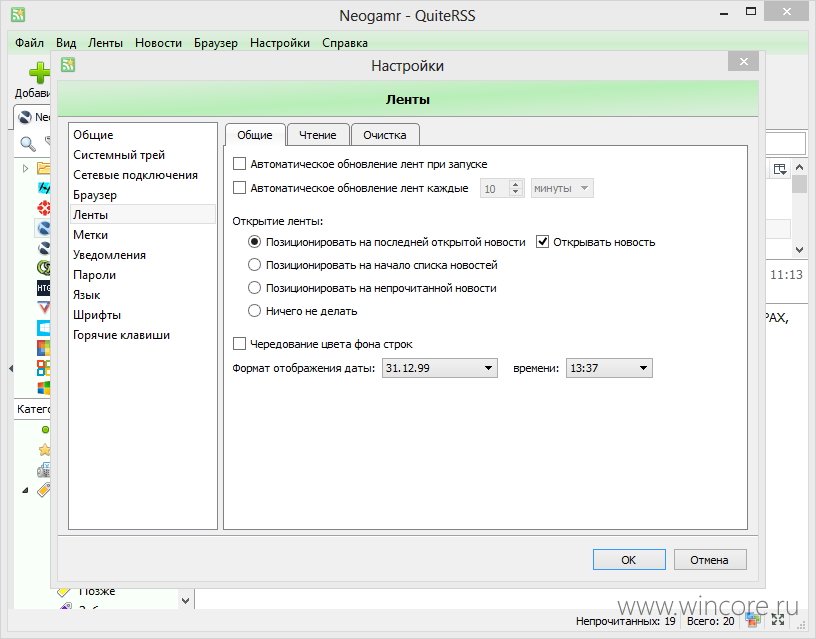Switch to the 'Очистка' tab
The width and height of the screenshot is (816, 639).
(x=385, y=135)
